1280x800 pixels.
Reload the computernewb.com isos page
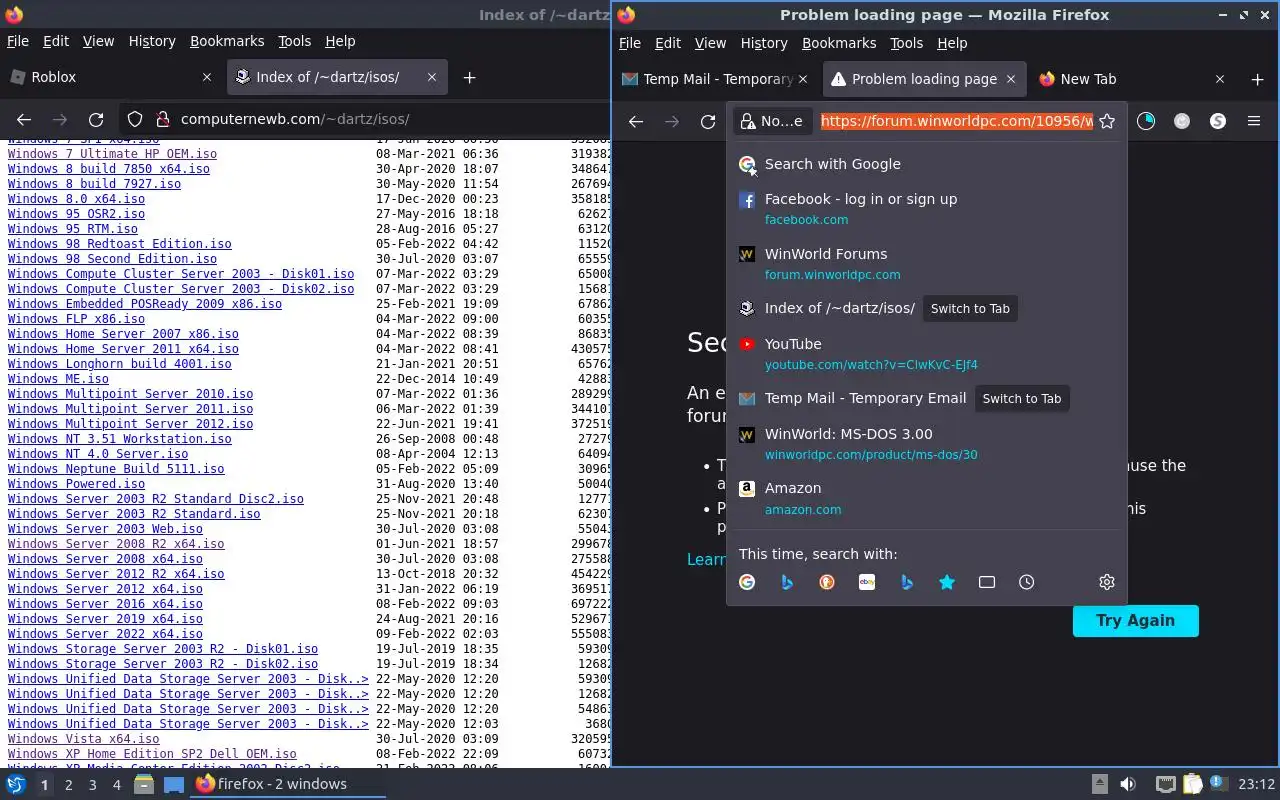coord(96,119)
